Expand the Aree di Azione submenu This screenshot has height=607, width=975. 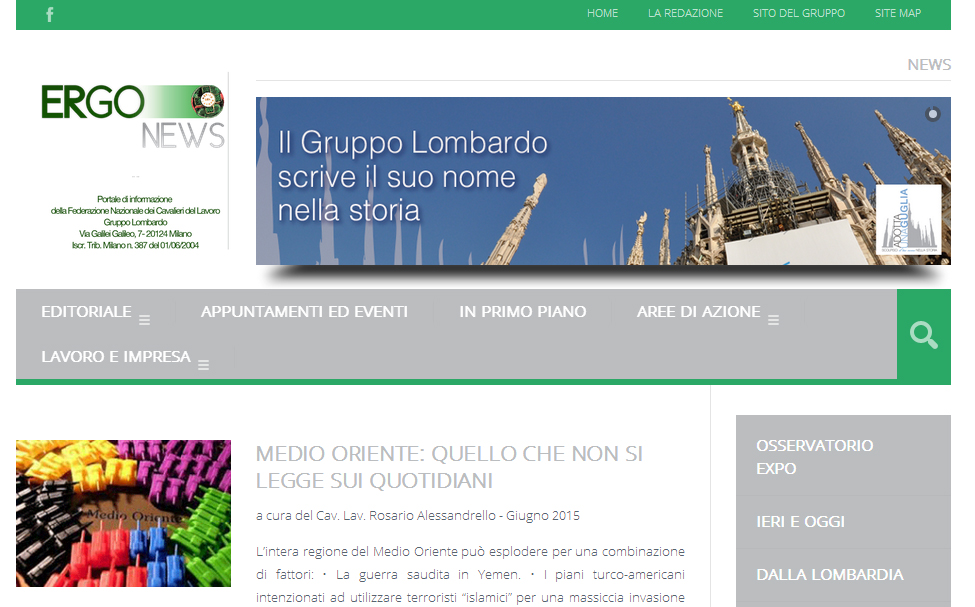(773, 320)
